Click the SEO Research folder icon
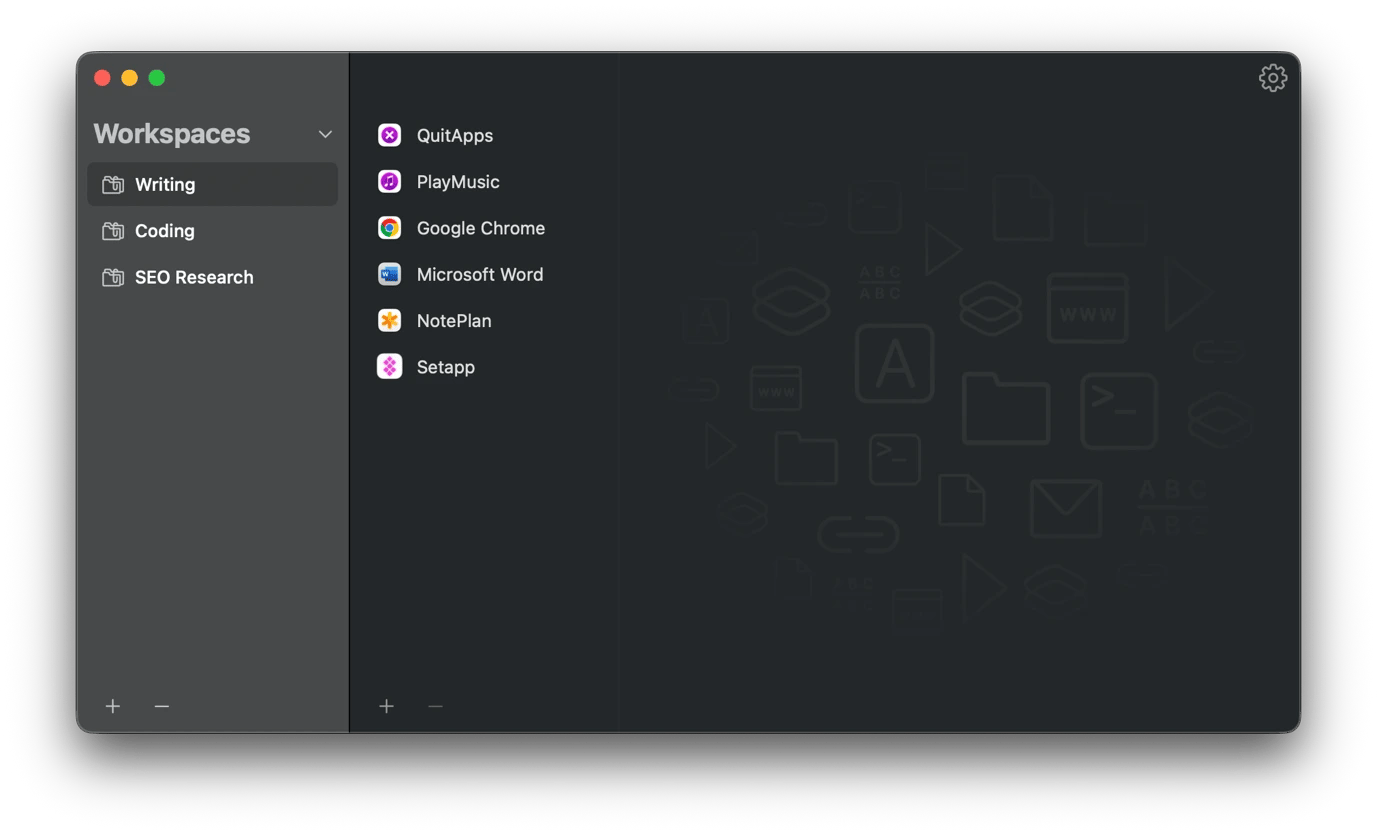 113,277
